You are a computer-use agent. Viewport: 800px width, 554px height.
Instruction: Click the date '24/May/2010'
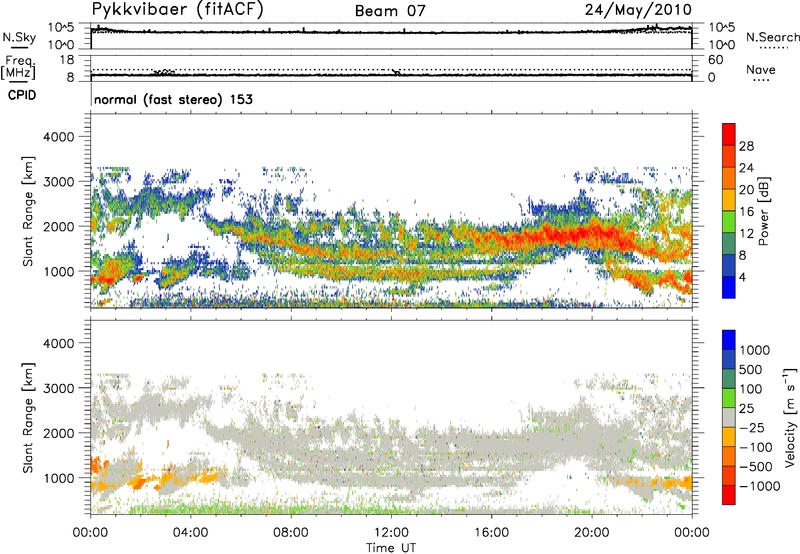coord(638,9)
